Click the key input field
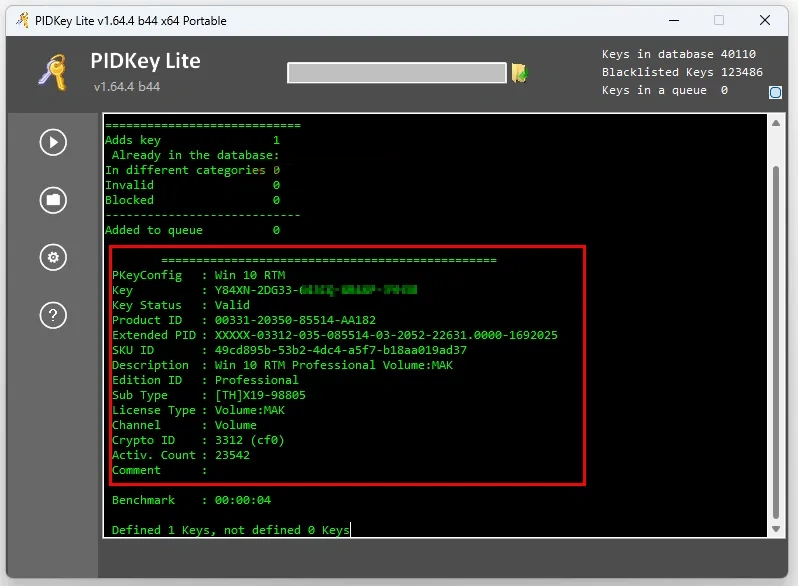This screenshot has width=798, height=586. (397, 73)
